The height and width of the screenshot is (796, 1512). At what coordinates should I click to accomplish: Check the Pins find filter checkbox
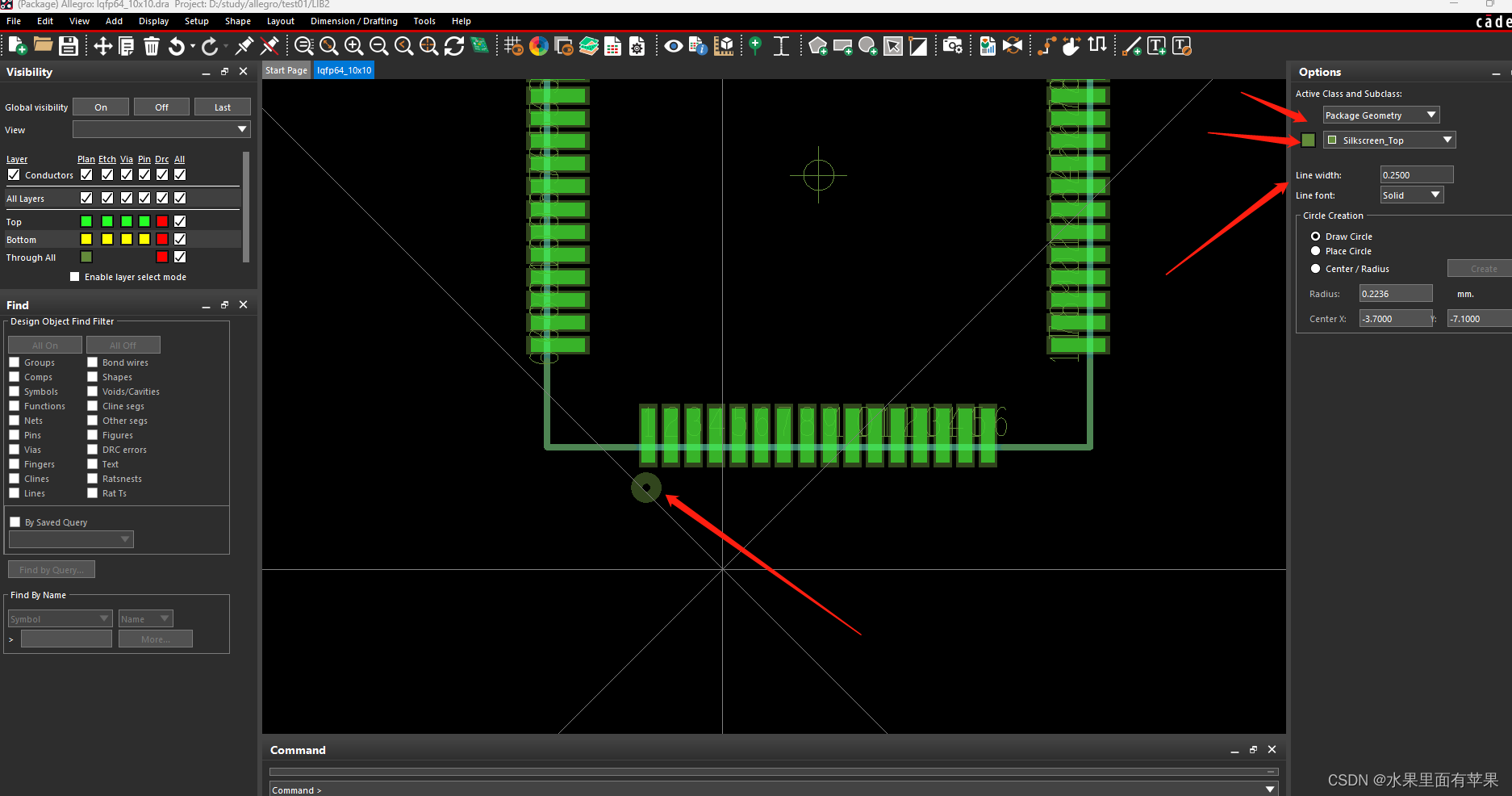pos(15,435)
